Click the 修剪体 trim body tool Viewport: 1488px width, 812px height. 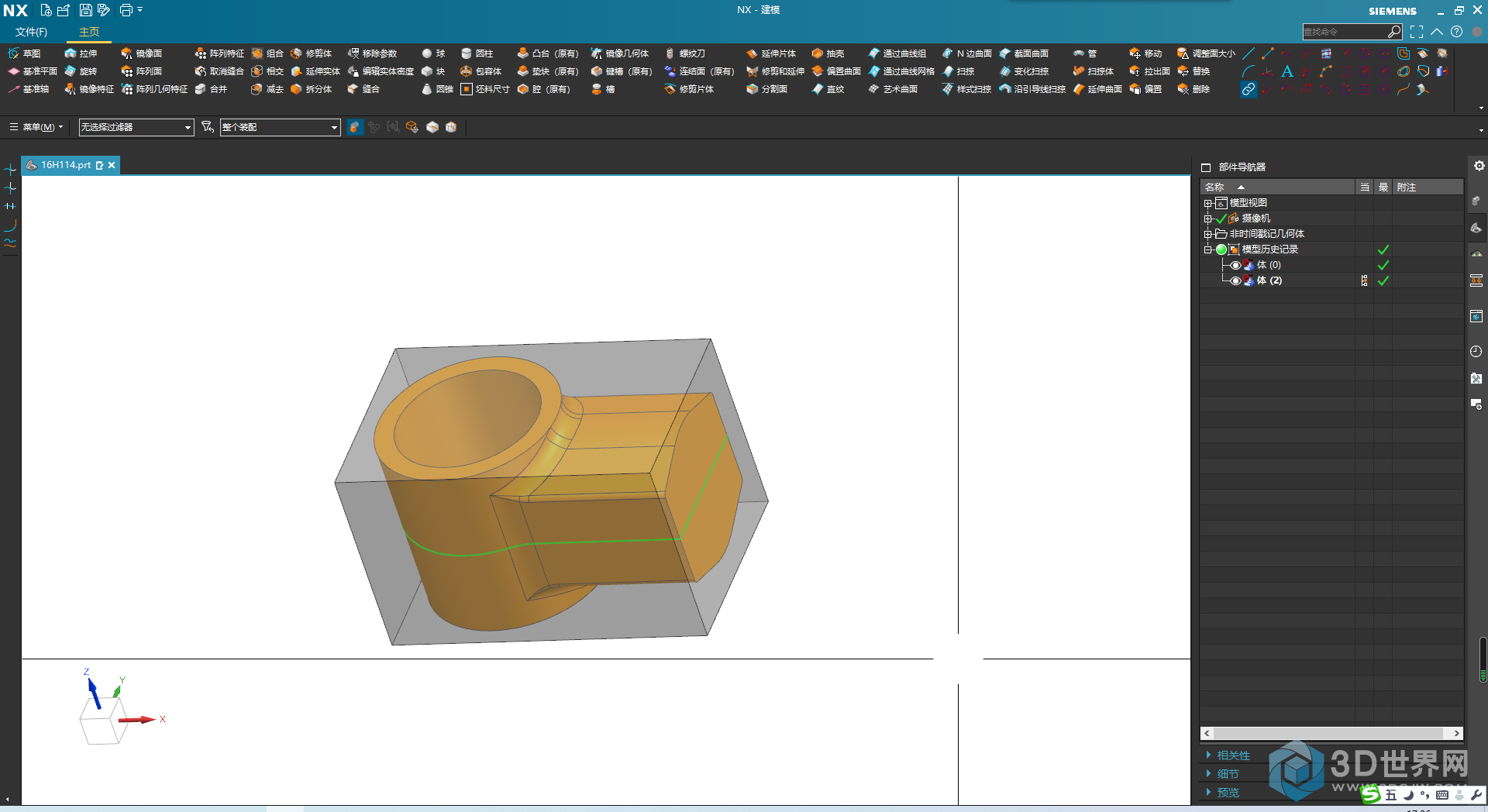pos(311,53)
